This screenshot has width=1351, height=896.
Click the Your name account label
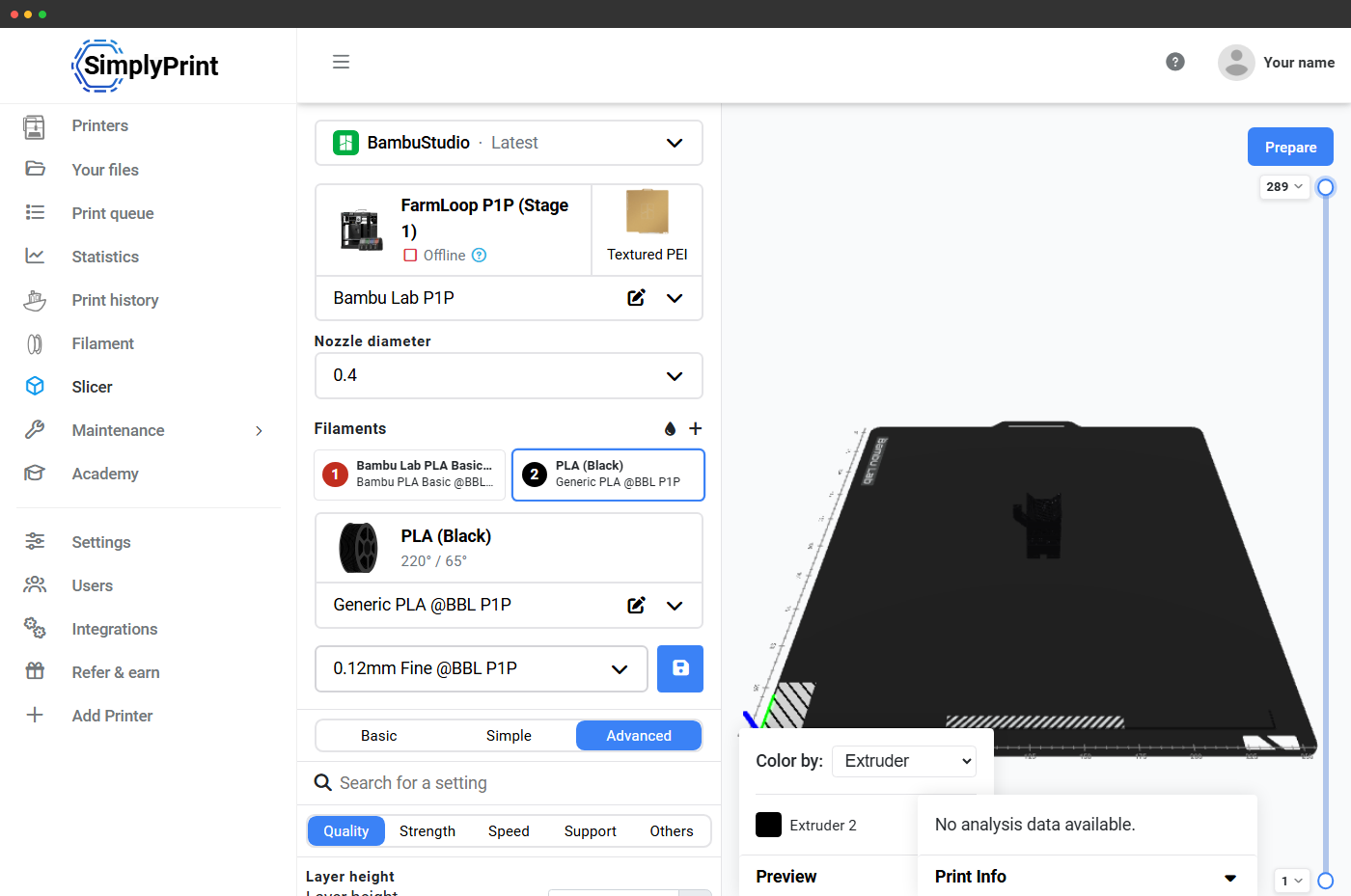[x=1299, y=63]
